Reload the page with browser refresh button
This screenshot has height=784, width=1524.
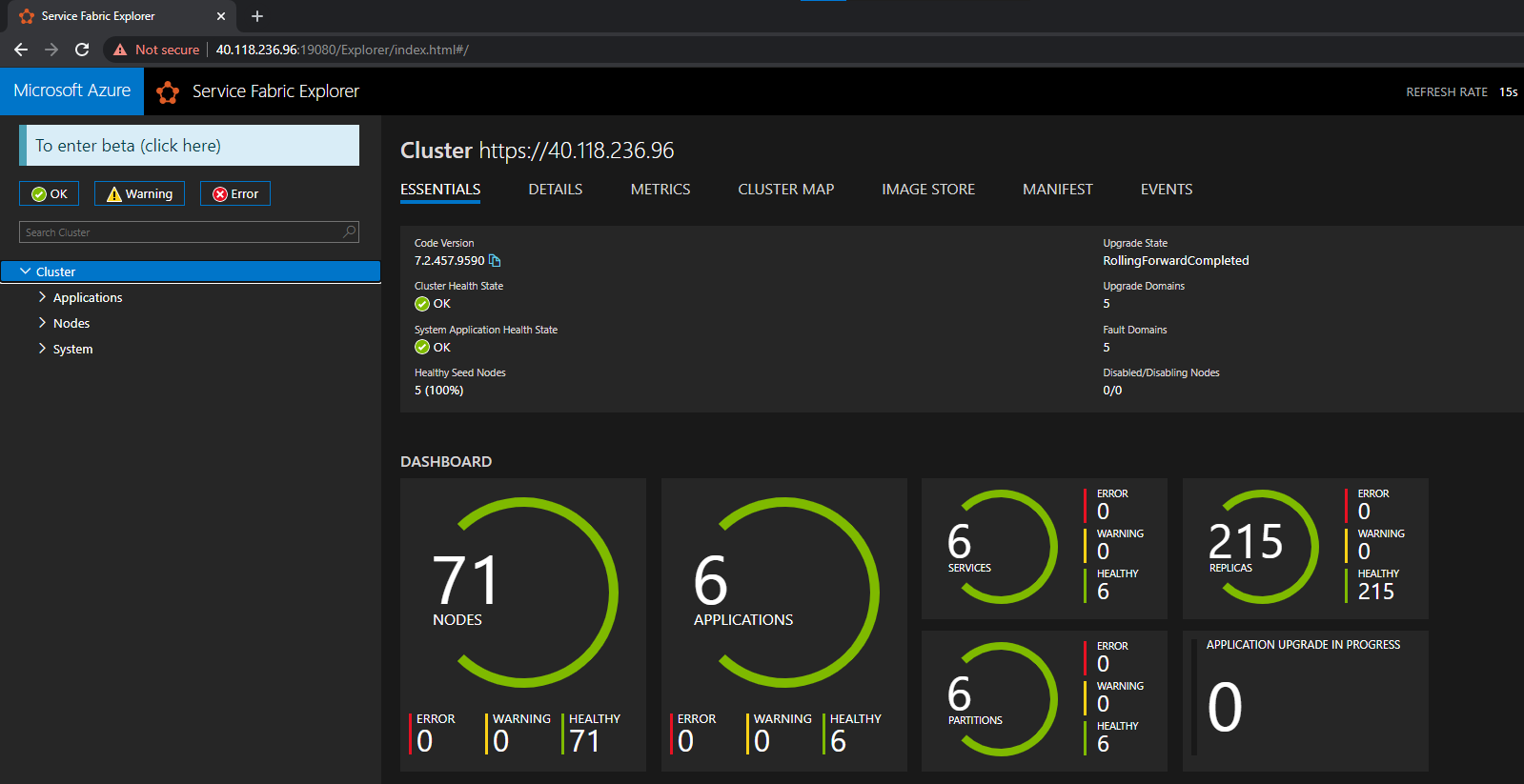click(82, 50)
